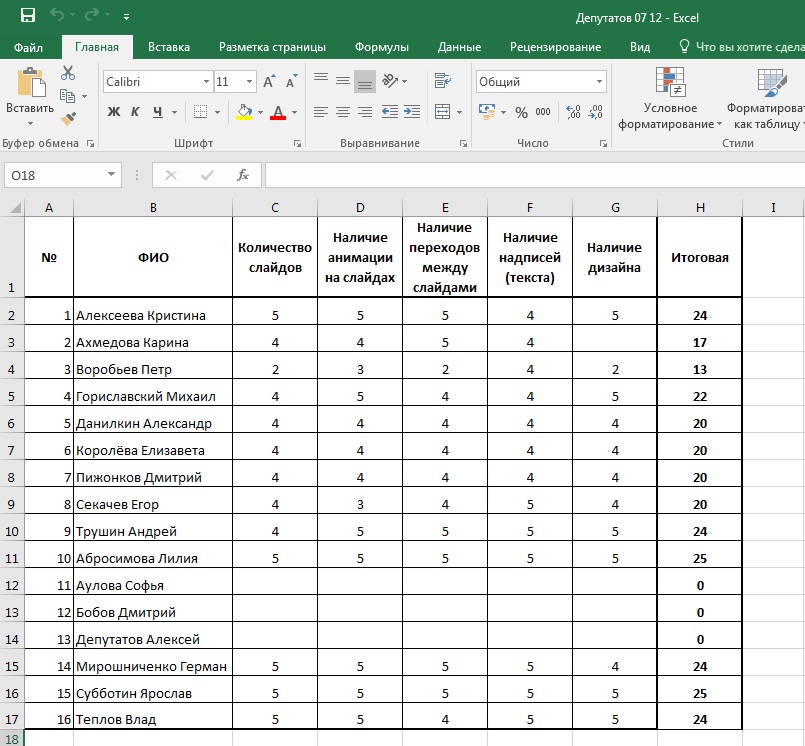Select column H header
This screenshot has height=746, width=805.
coord(700,207)
